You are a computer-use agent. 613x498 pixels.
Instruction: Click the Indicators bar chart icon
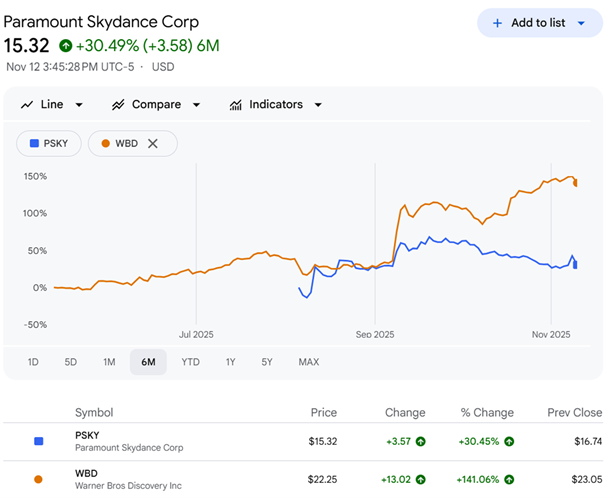[236, 105]
